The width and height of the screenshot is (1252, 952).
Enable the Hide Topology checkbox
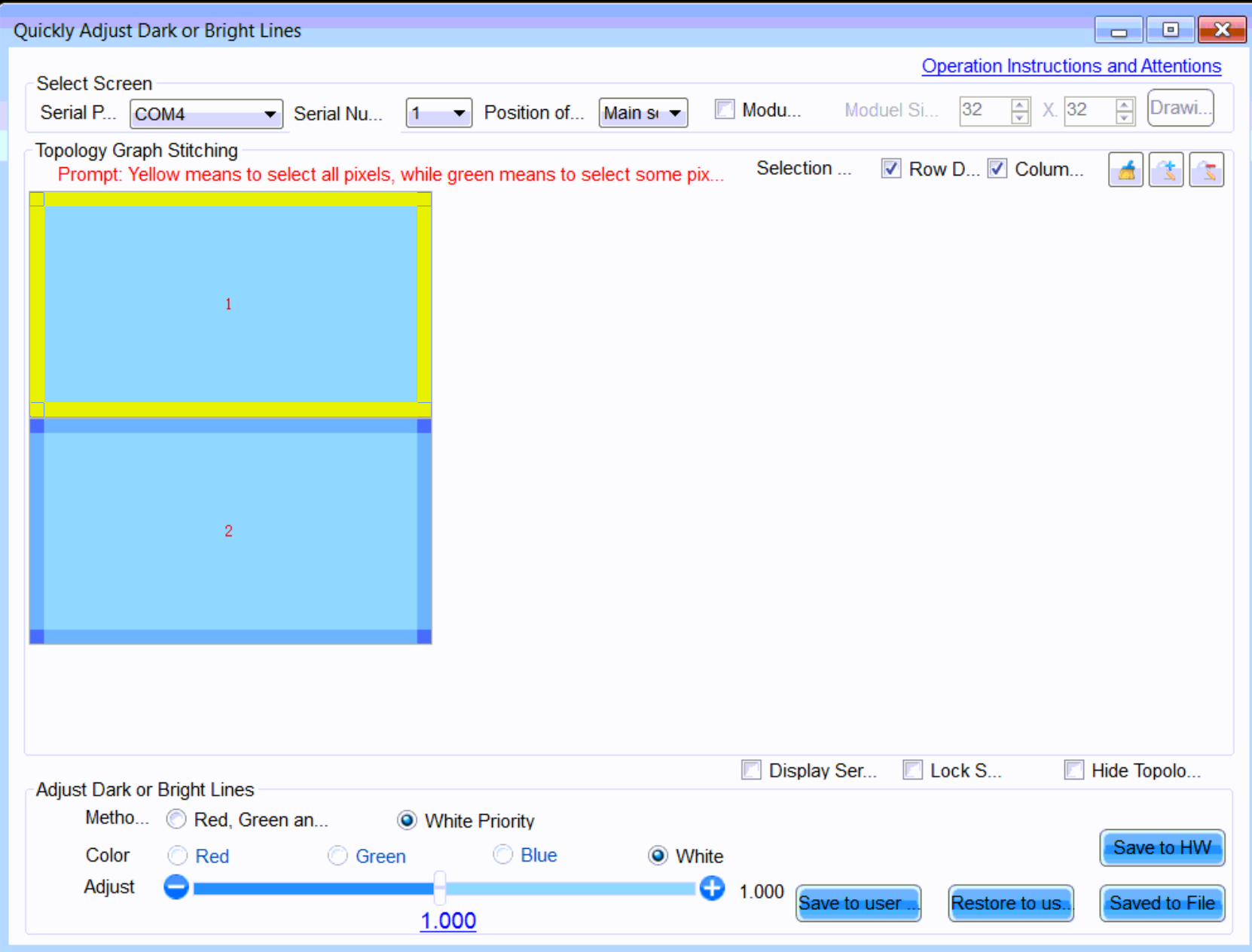point(1073,770)
